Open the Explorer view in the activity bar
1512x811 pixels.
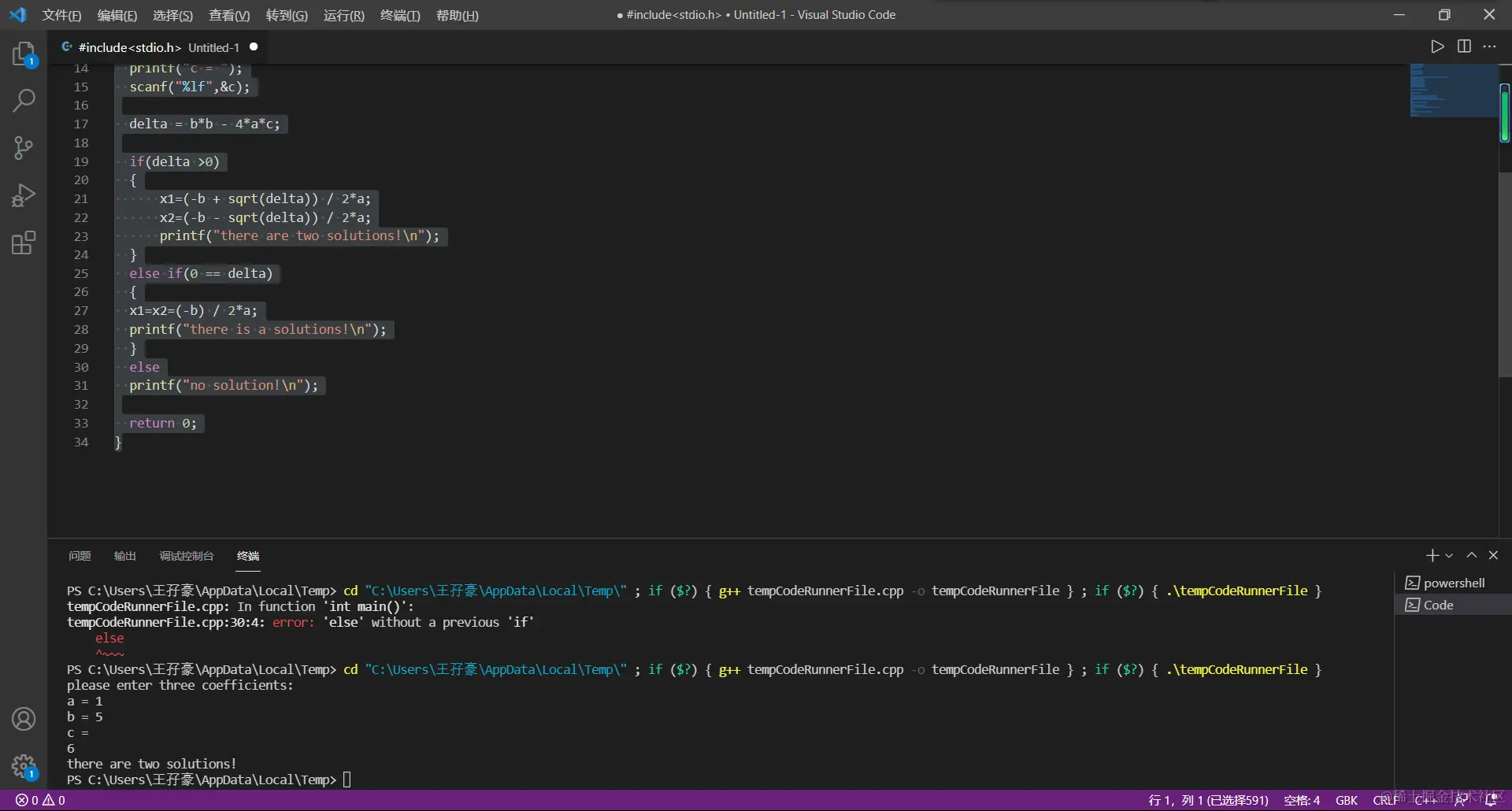click(x=24, y=54)
